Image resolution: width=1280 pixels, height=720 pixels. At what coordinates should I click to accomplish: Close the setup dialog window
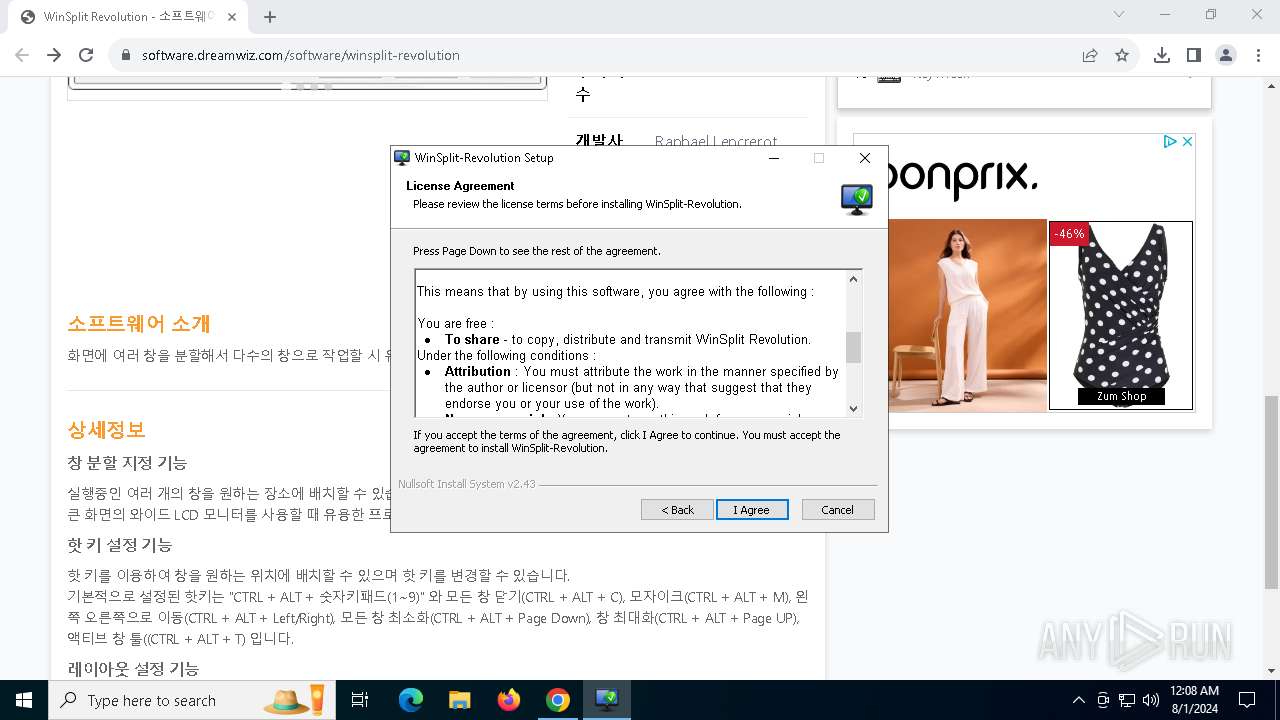(865, 158)
